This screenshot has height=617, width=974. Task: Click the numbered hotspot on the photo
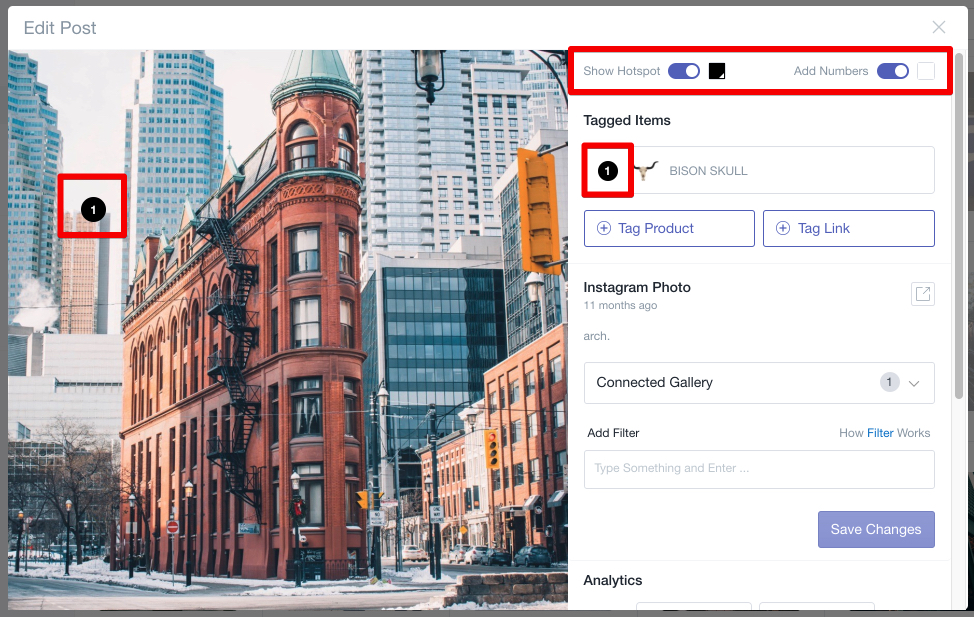click(93, 209)
